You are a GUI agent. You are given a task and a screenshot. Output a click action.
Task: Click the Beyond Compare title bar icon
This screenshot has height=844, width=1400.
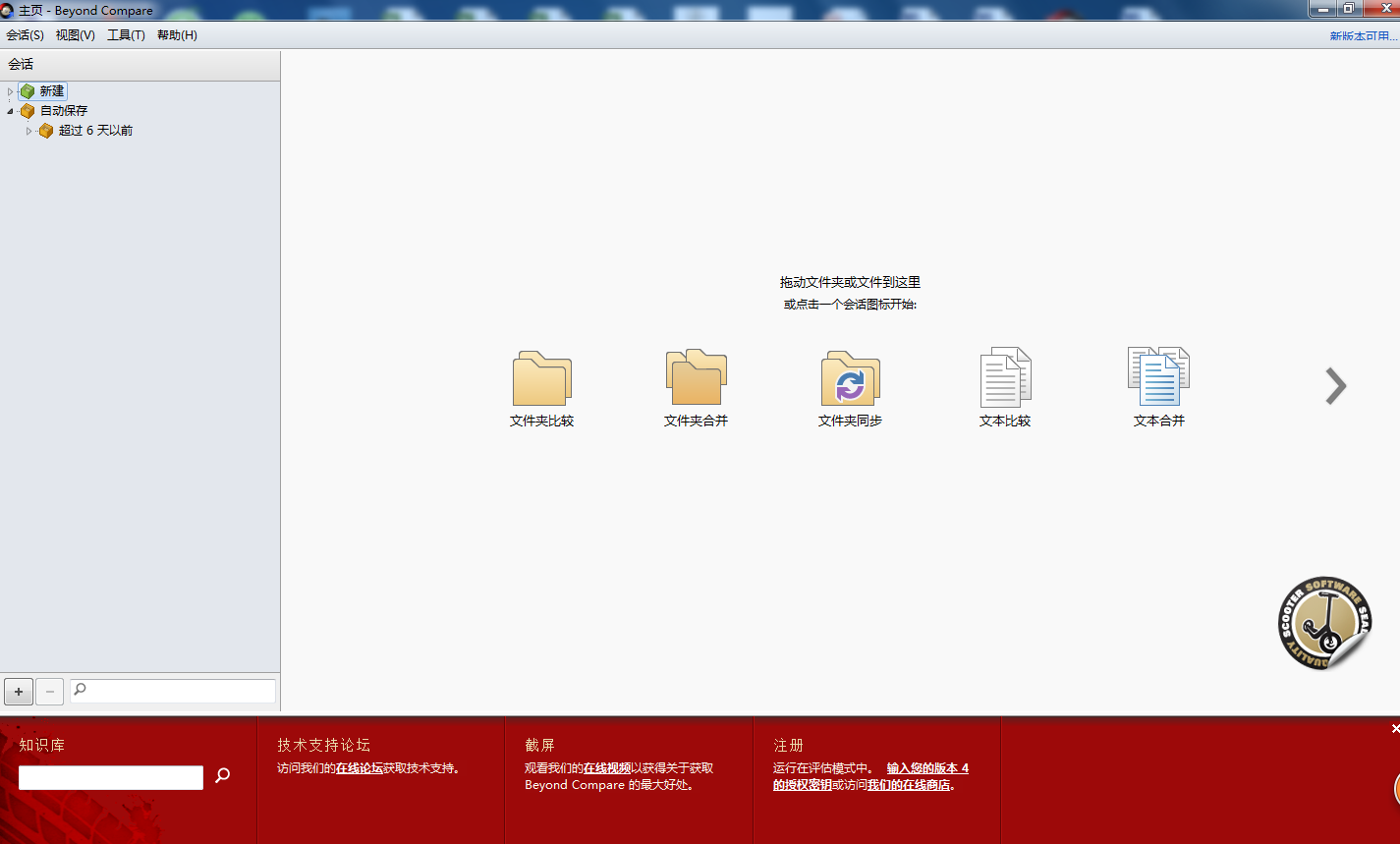click(x=8, y=10)
